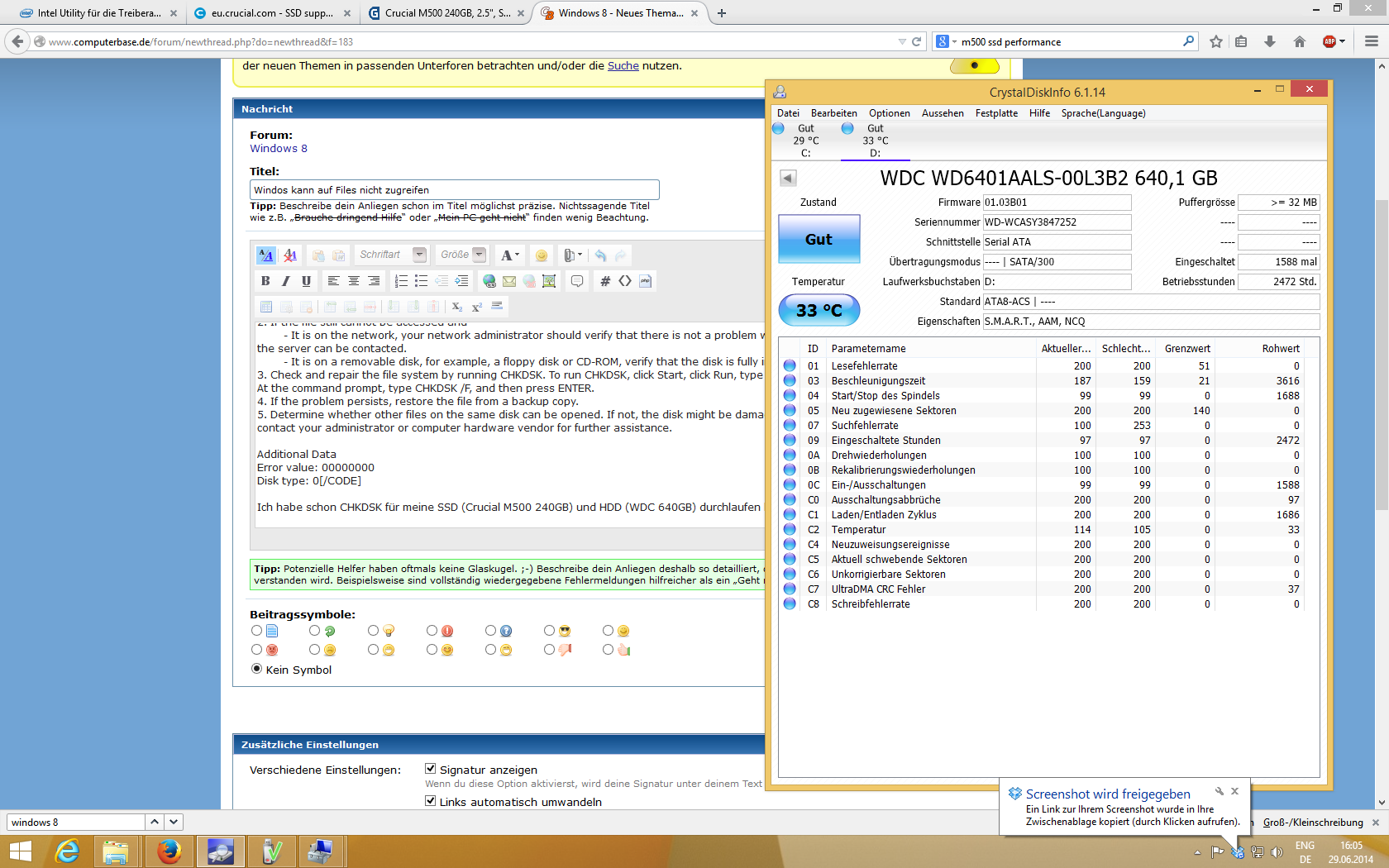Open File Explorer from the taskbar
1389x868 pixels.
(116, 851)
